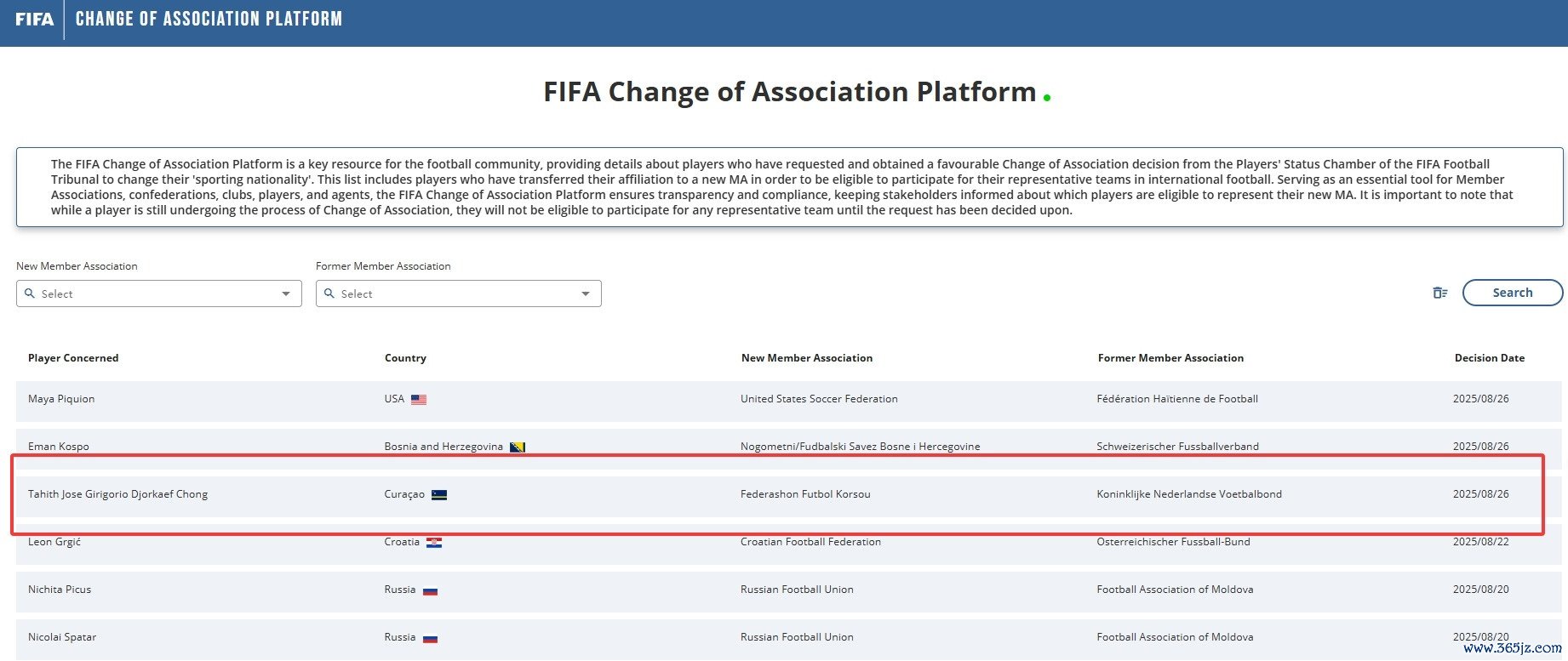This screenshot has height=661, width=1568.
Task: Sort by Decision Date column header
Action: coord(1489,358)
